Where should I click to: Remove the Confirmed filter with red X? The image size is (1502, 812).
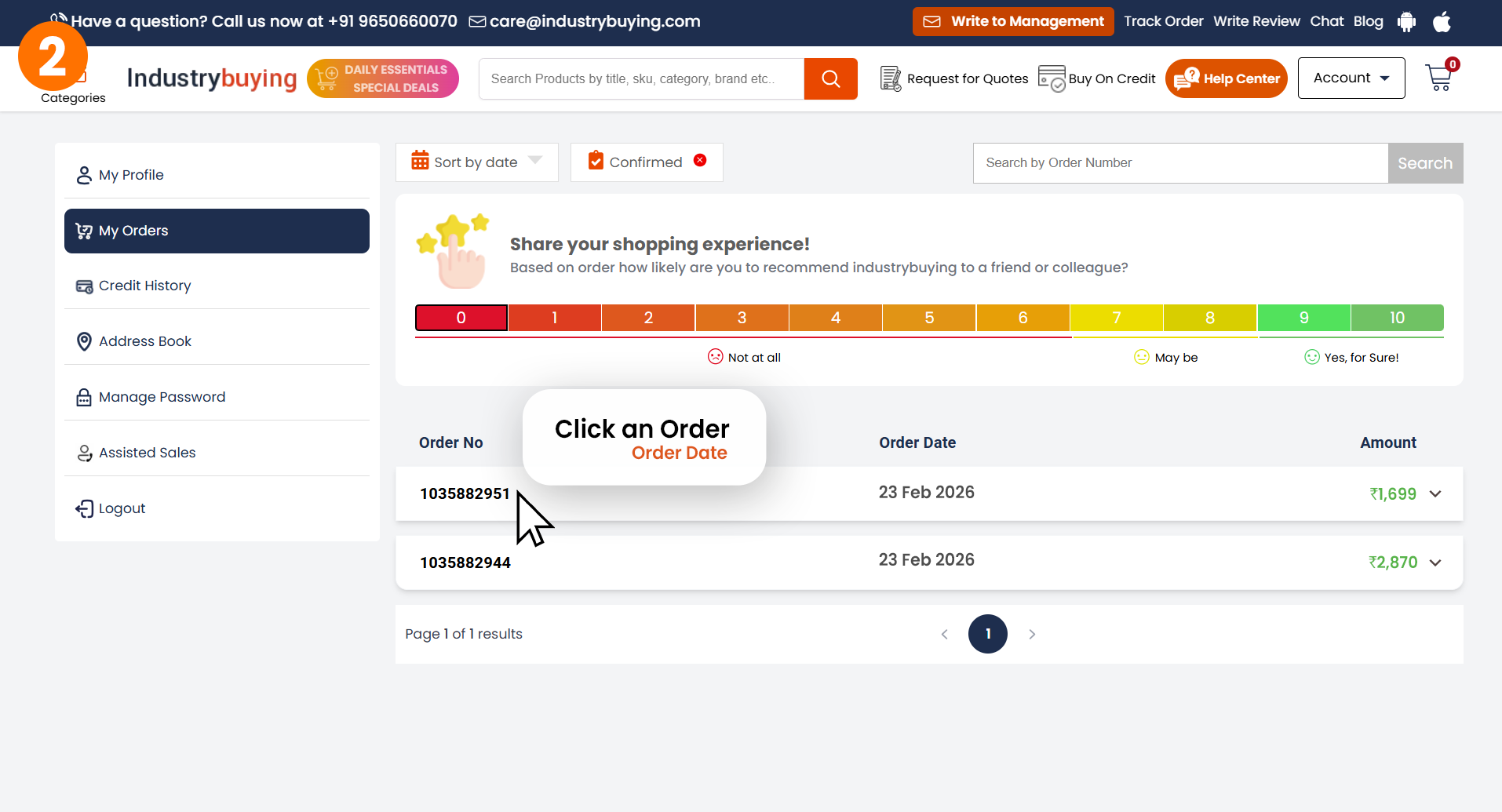tap(700, 160)
